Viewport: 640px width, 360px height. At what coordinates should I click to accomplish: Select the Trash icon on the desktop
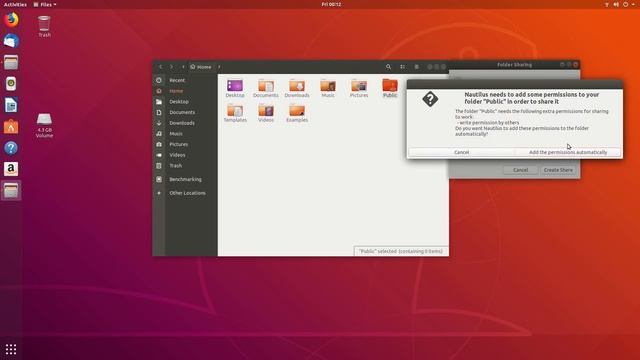(x=44, y=27)
